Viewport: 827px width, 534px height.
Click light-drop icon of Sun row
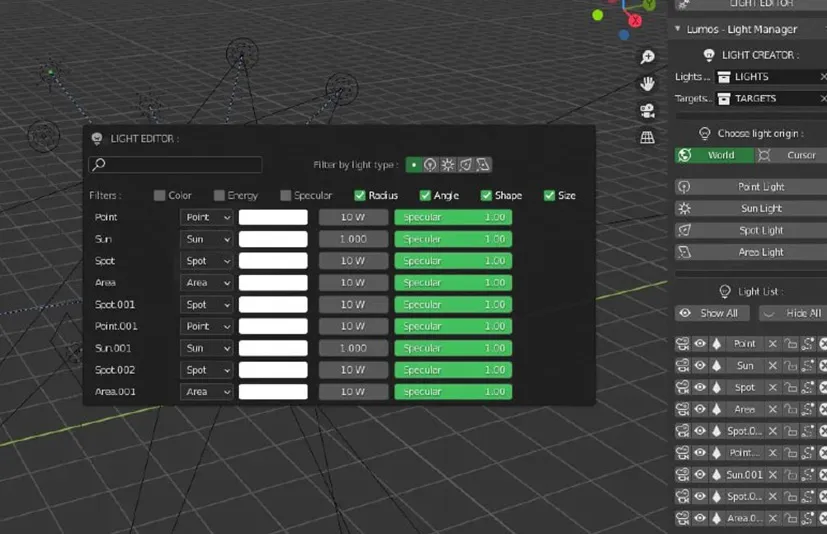[716, 366]
